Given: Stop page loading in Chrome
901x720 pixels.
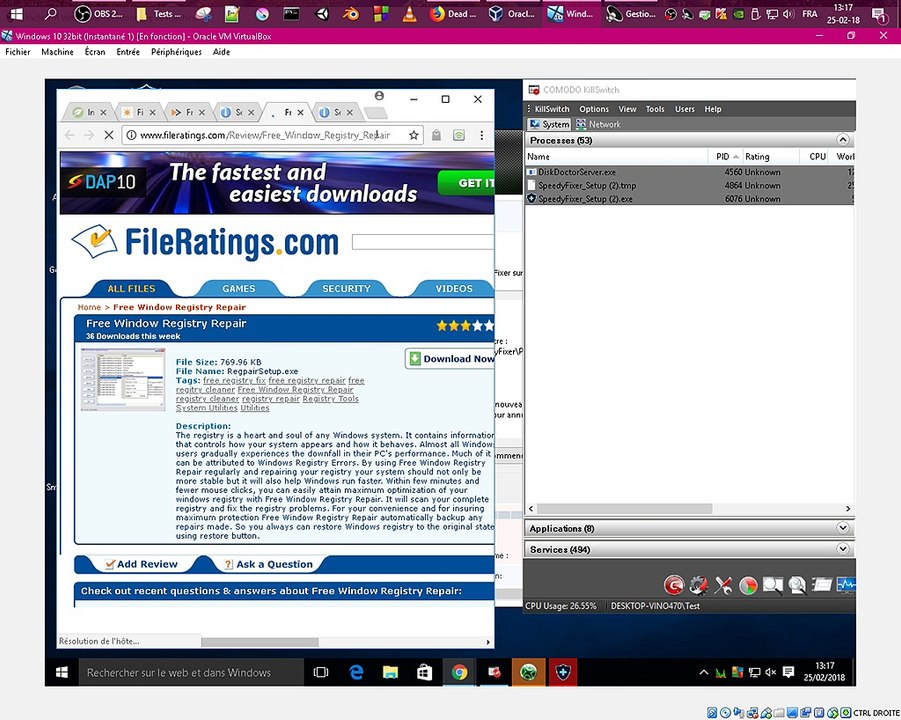Looking at the screenshot, I should coord(109,135).
